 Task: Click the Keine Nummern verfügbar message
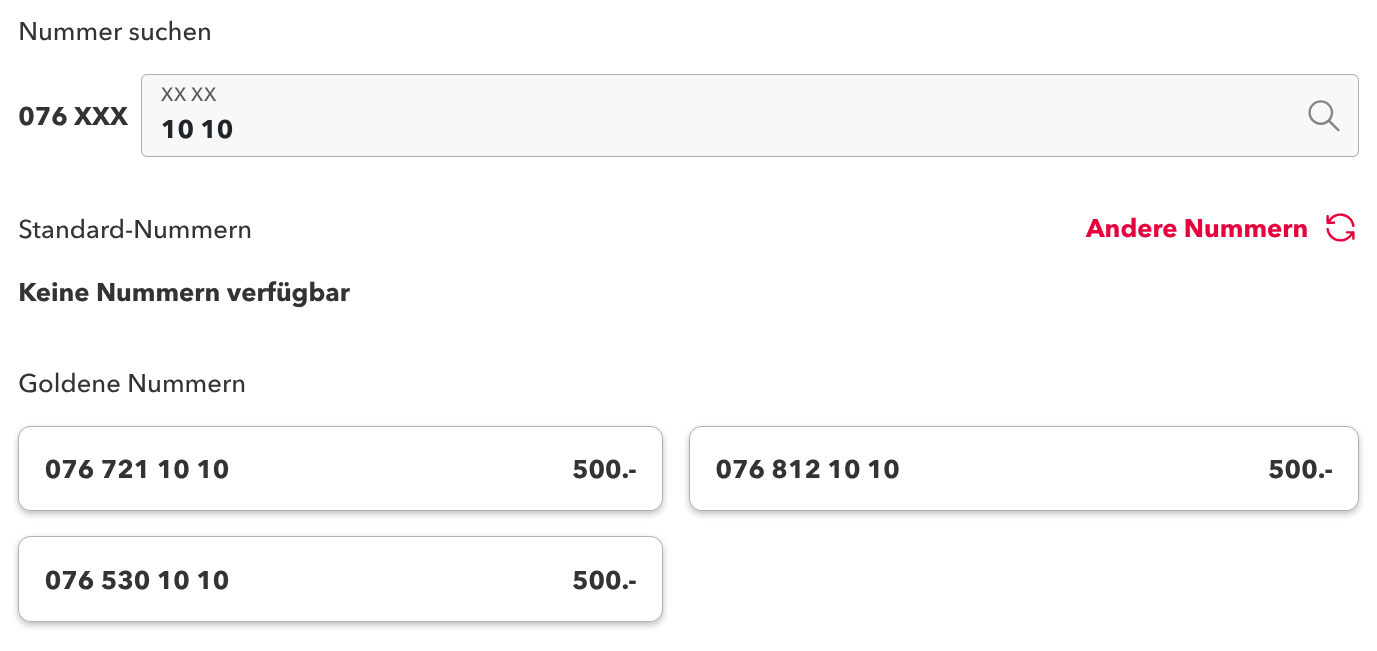(184, 293)
